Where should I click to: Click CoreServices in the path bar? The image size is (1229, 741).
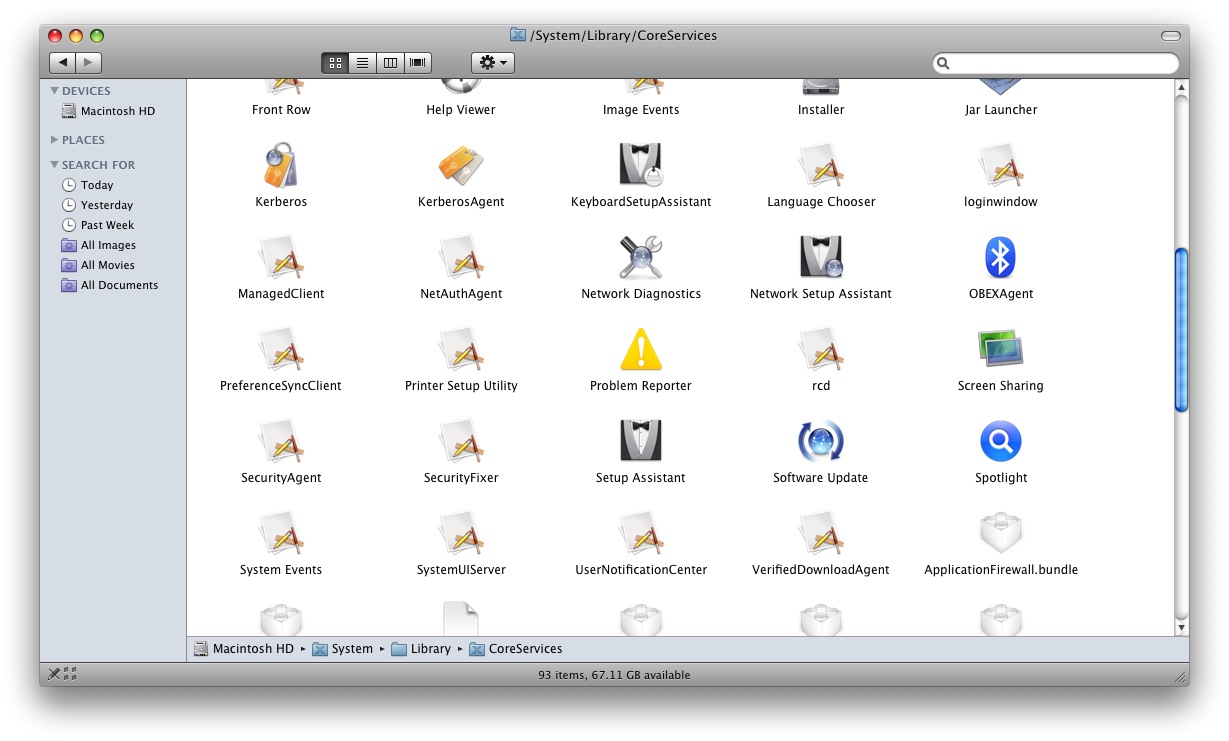coord(516,649)
